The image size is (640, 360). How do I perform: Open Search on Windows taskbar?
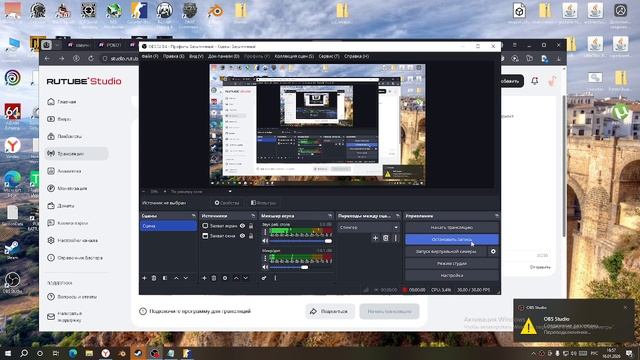click(24, 353)
